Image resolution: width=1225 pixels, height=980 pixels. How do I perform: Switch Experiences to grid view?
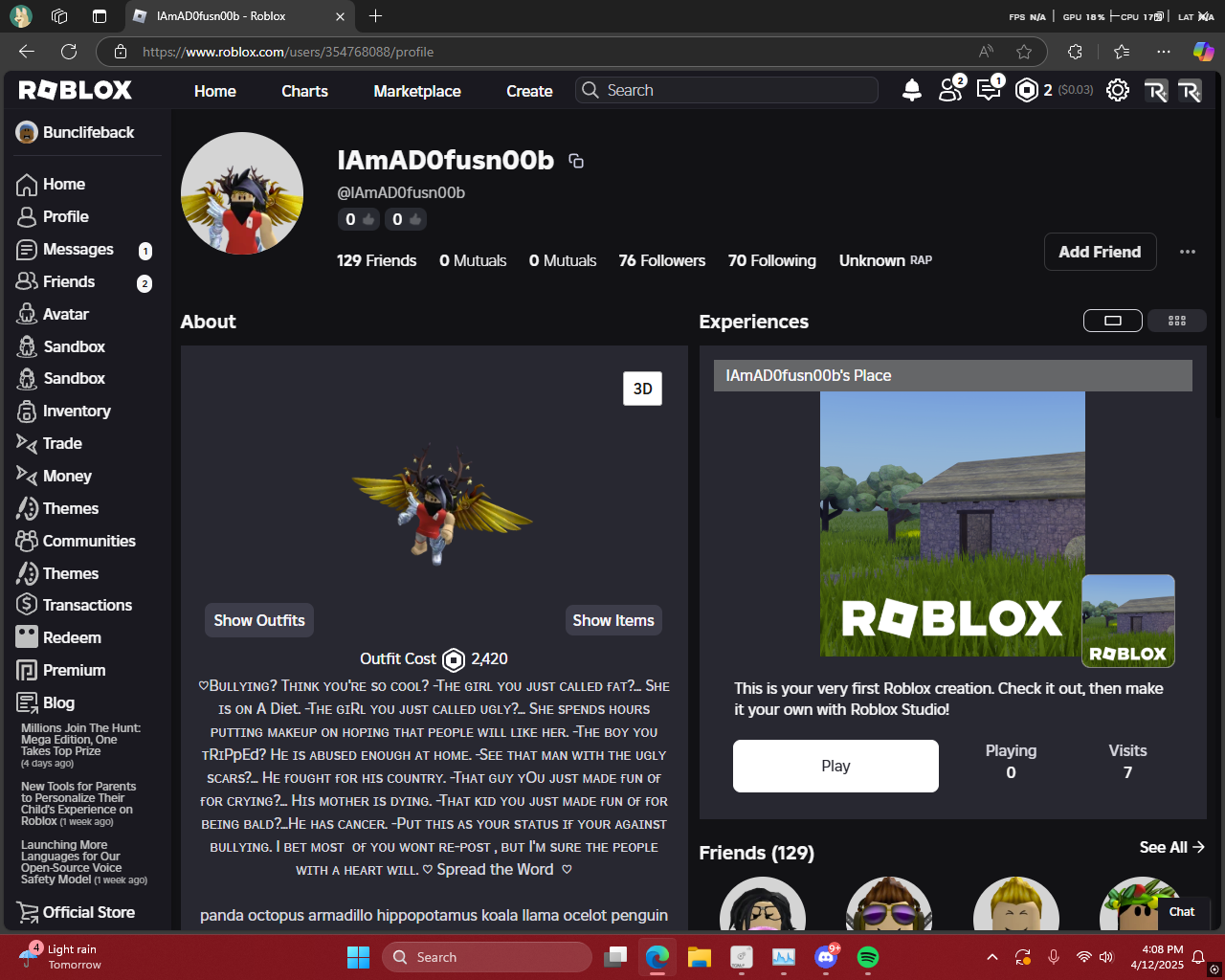coord(1177,321)
